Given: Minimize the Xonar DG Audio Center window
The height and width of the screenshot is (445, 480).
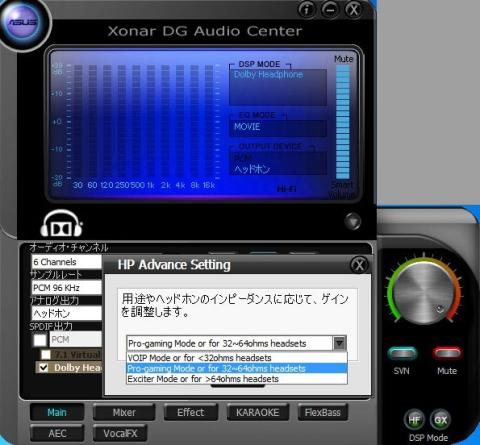Looking at the screenshot, I should (x=330, y=9).
